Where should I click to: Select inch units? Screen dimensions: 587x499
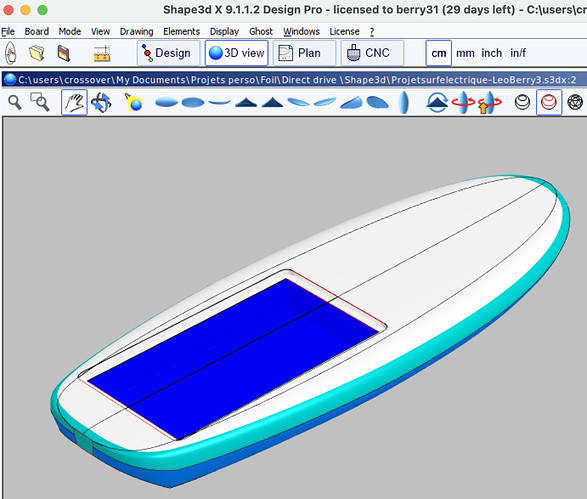click(x=492, y=53)
